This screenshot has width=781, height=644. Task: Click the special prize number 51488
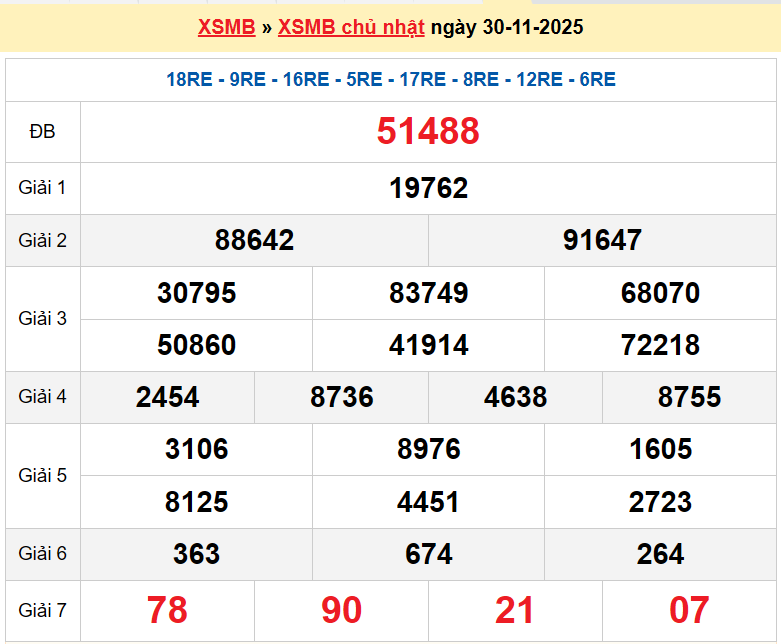pyautogui.click(x=428, y=131)
